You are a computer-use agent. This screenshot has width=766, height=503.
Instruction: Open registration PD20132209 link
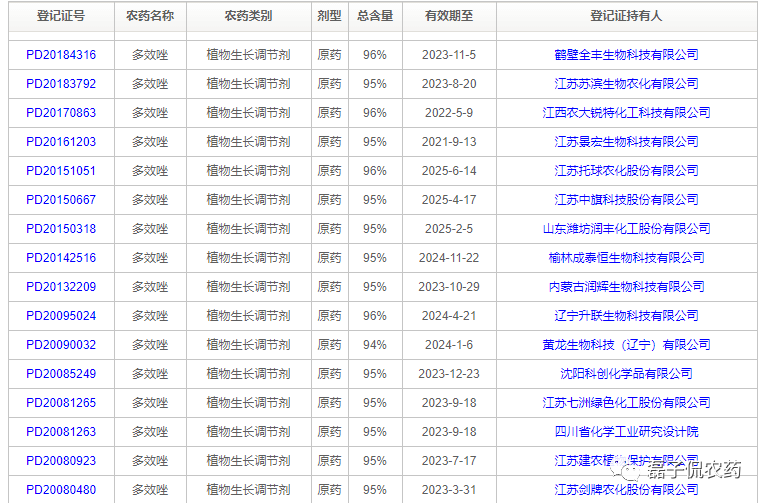click(61, 287)
